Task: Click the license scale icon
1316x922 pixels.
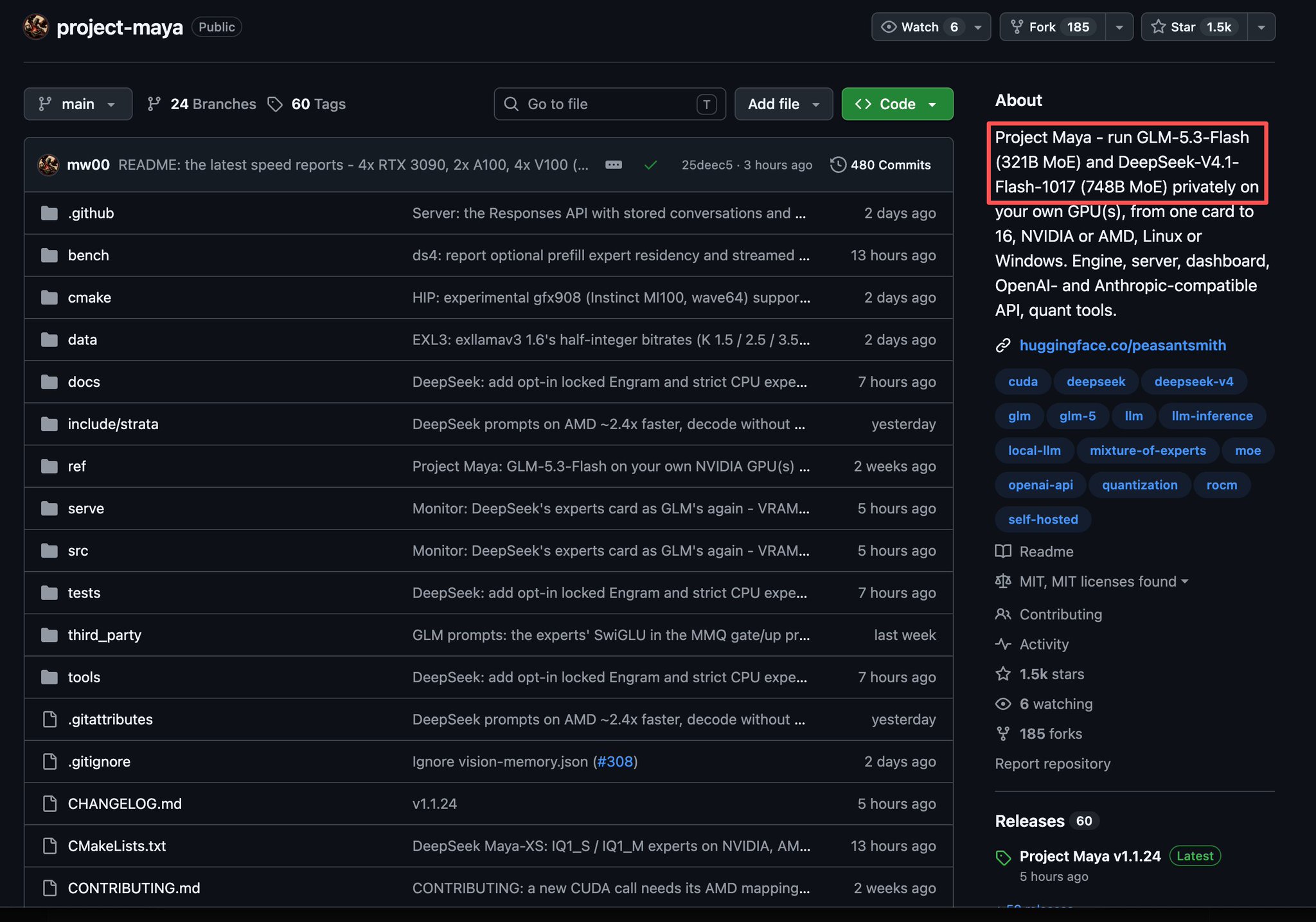Action: (x=1003, y=581)
